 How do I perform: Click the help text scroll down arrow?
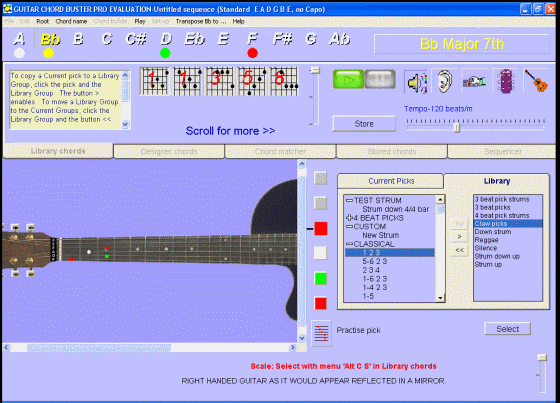[x=125, y=124]
